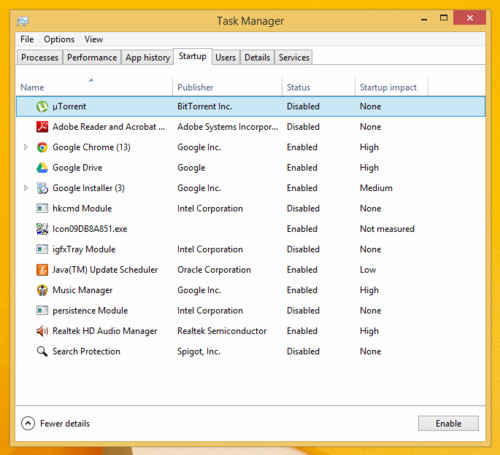500x455 pixels.
Task: Select the Icon09DB8A851.exe entry icon
Action: 42,229
